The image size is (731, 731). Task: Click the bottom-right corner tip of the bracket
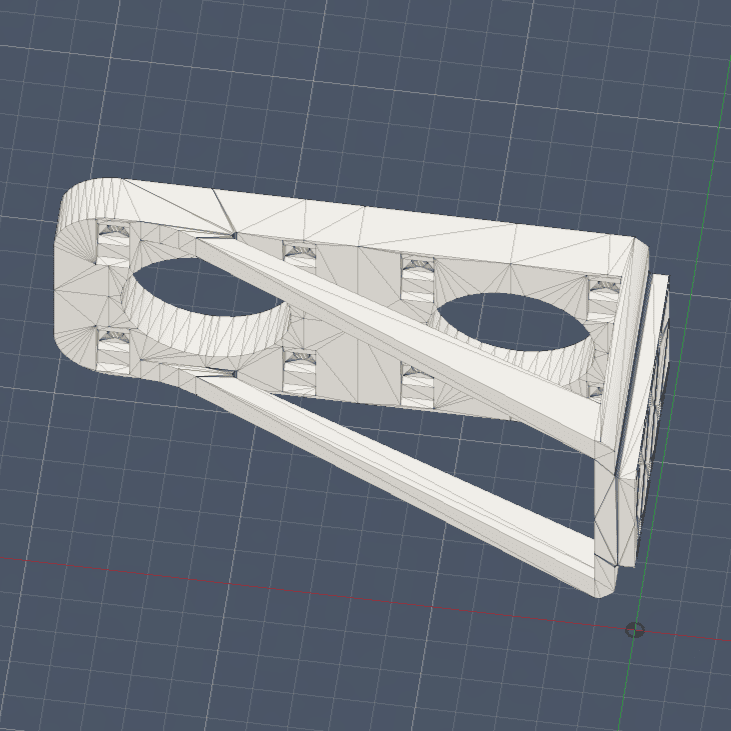point(601,590)
